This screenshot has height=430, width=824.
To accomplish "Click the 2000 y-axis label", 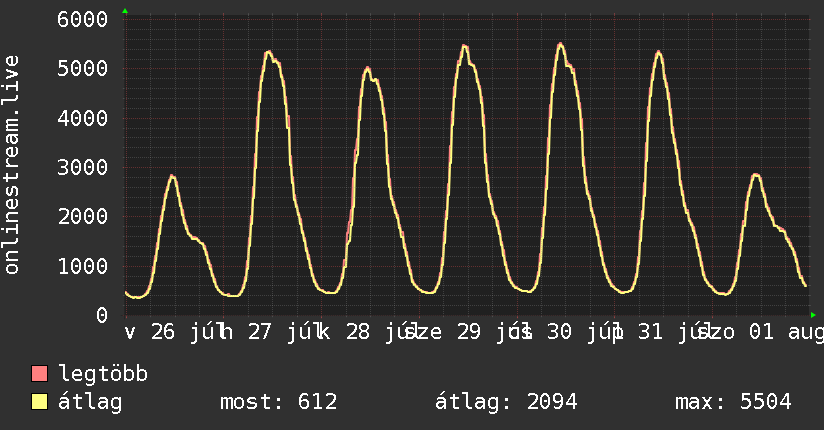I will click(x=83, y=216).
